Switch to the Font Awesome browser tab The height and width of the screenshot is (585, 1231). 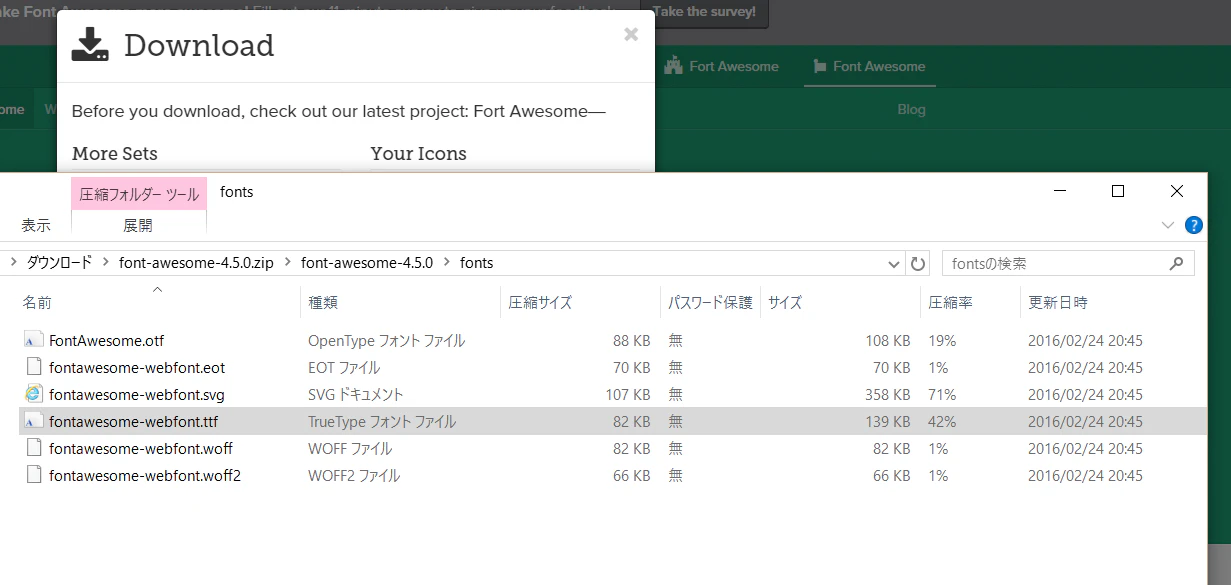870,66
